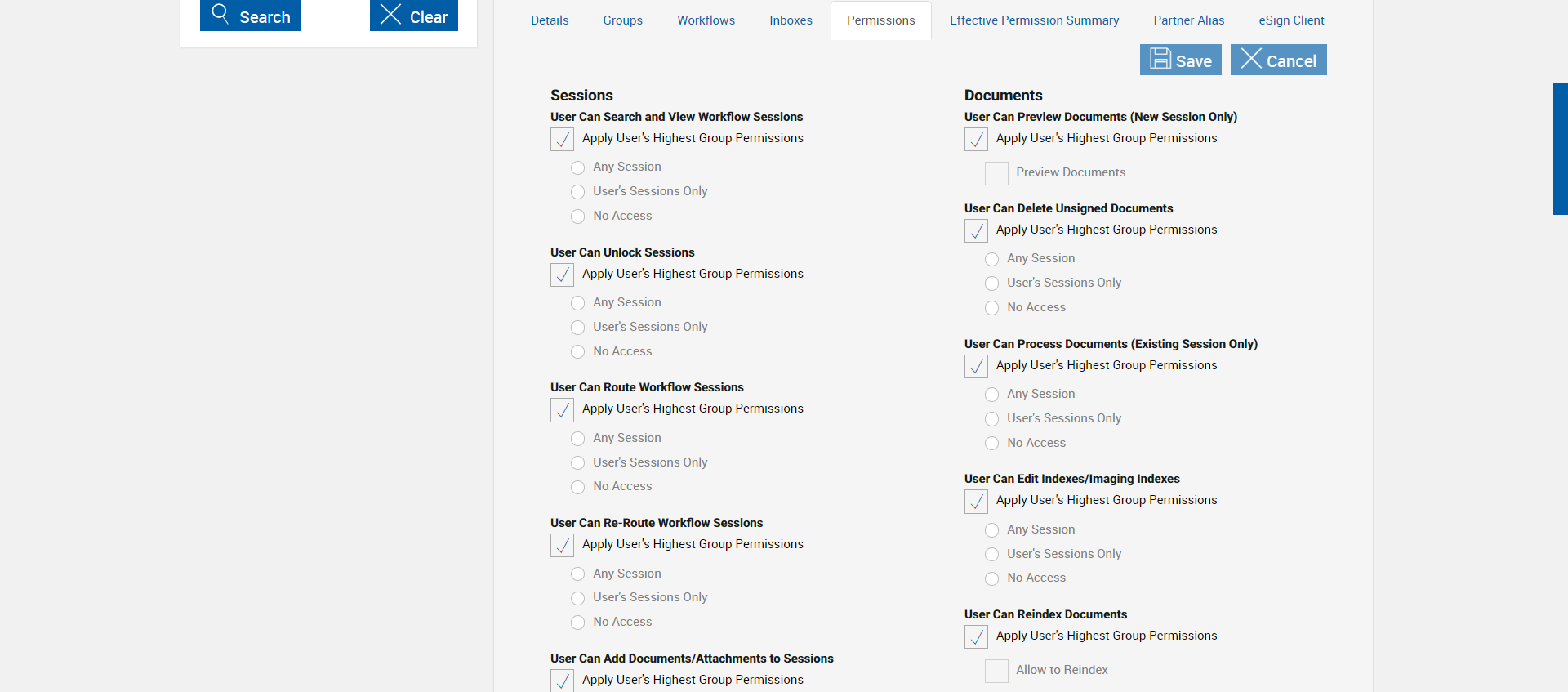Click the X icon on Cancel
This screenshot has width=1568, height=692.
(1251, 59)
